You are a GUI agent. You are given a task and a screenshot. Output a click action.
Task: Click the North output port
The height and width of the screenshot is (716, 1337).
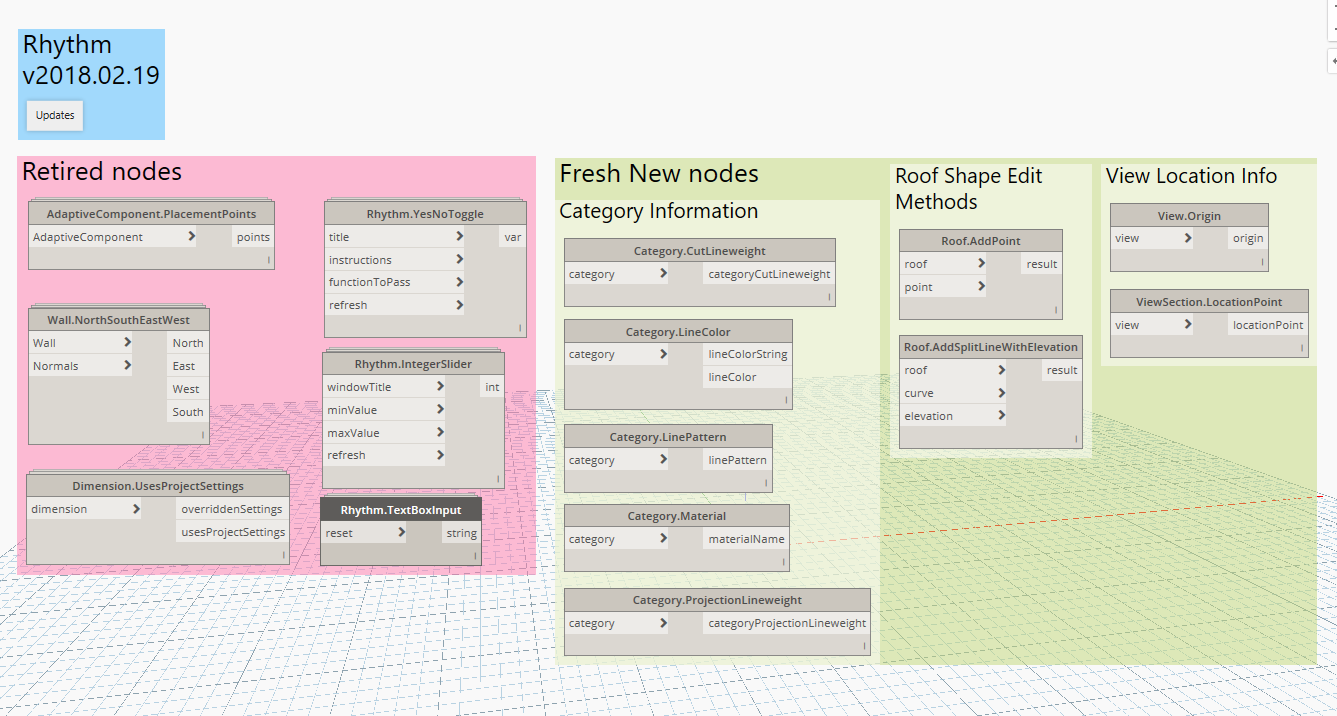click(x=188, y=343)
